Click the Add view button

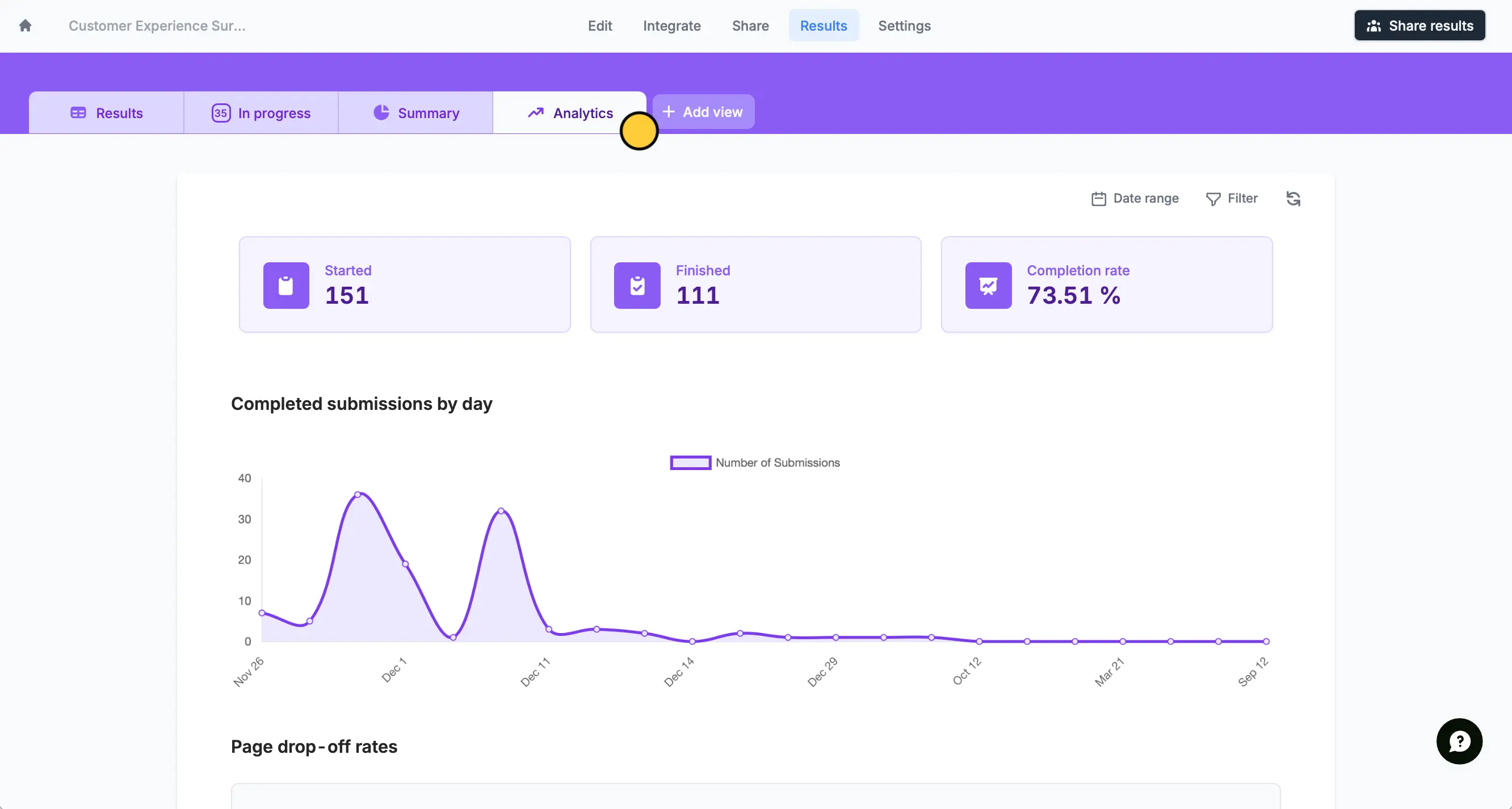[703, 111]
